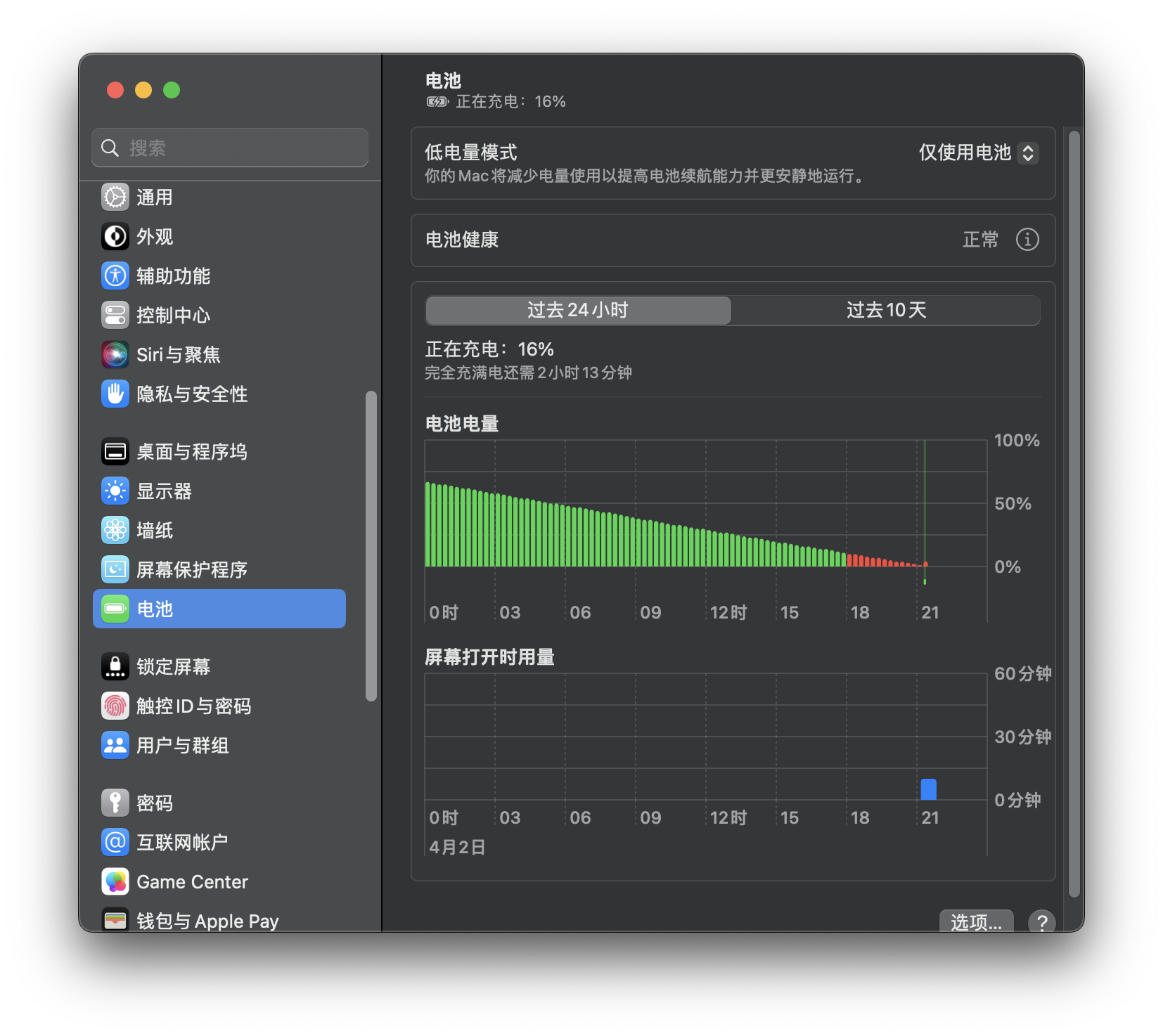Click the 隐私与安全性 hand icon
Viewport: 1163px width, 1036px height.
point(115,394)
